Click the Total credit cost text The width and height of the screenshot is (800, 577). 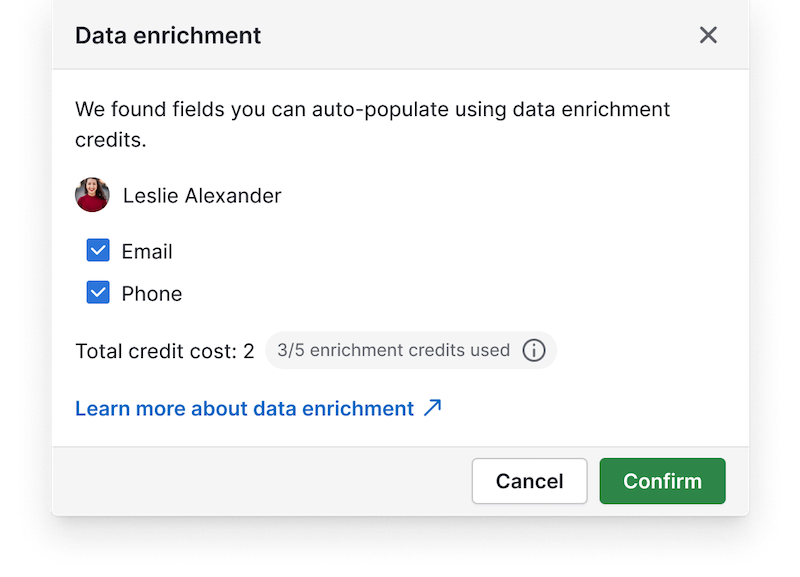pos(164,351)
